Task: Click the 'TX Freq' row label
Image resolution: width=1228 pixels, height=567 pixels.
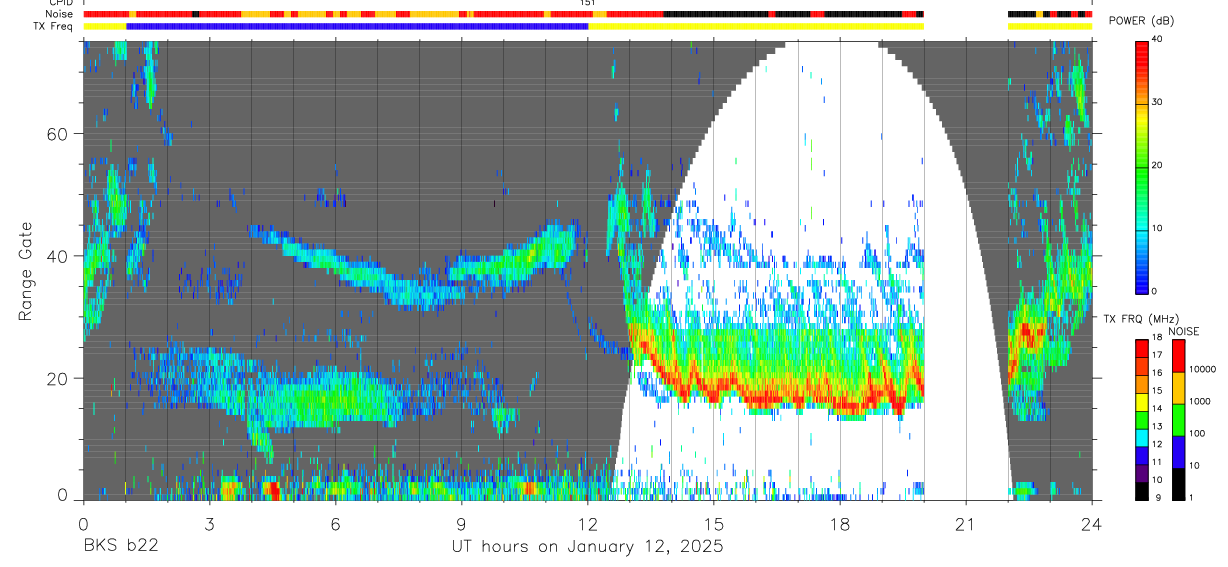Action: [x=54, y=26]
